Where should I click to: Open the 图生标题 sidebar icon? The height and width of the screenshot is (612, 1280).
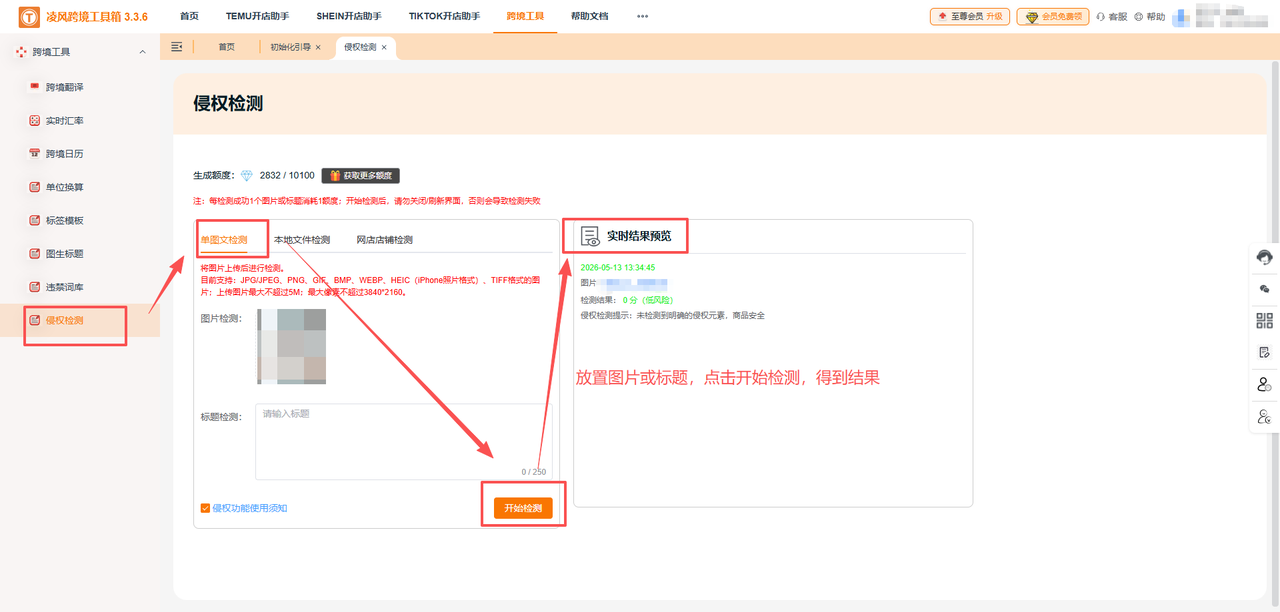click(34, 253)
